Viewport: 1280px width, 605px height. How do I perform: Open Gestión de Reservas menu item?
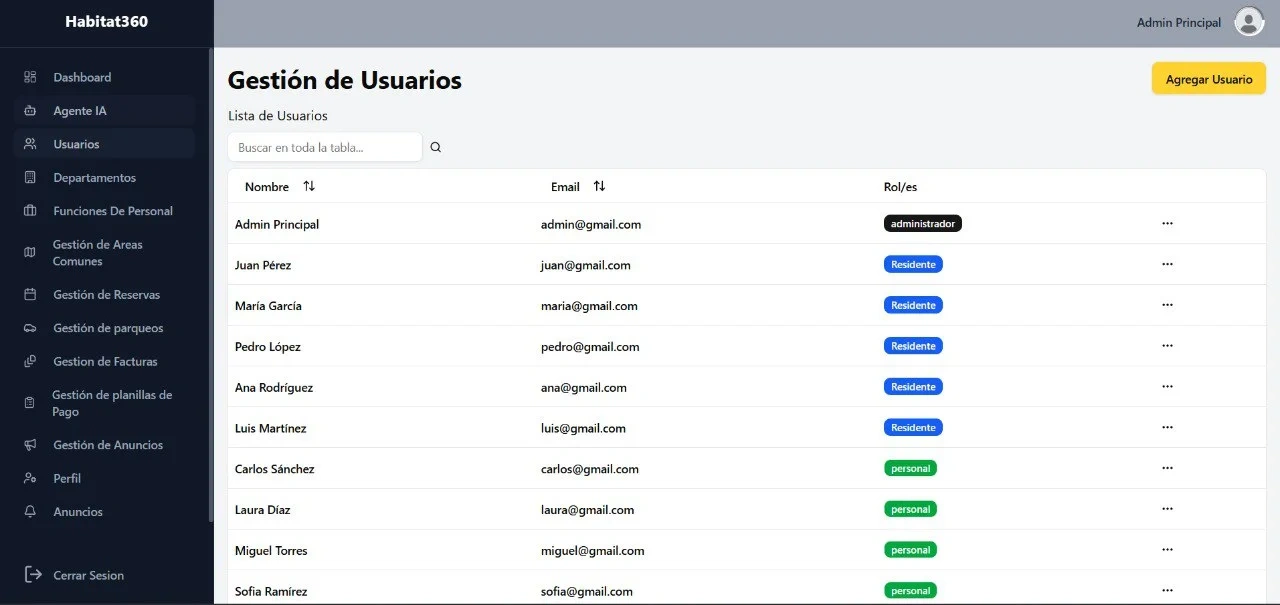click(x=106, y=295)
